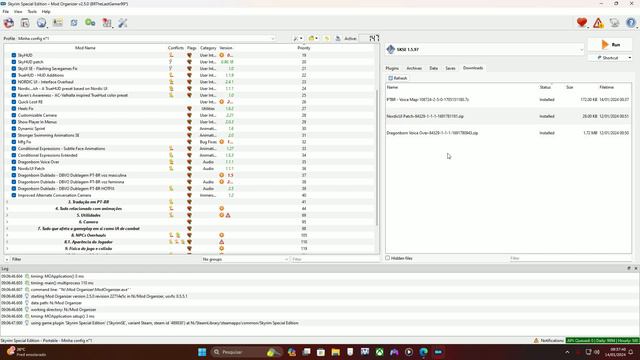The image size is (640, 360).
Task: Sort downloads by the Filetime column header
Action: [607, 87]
